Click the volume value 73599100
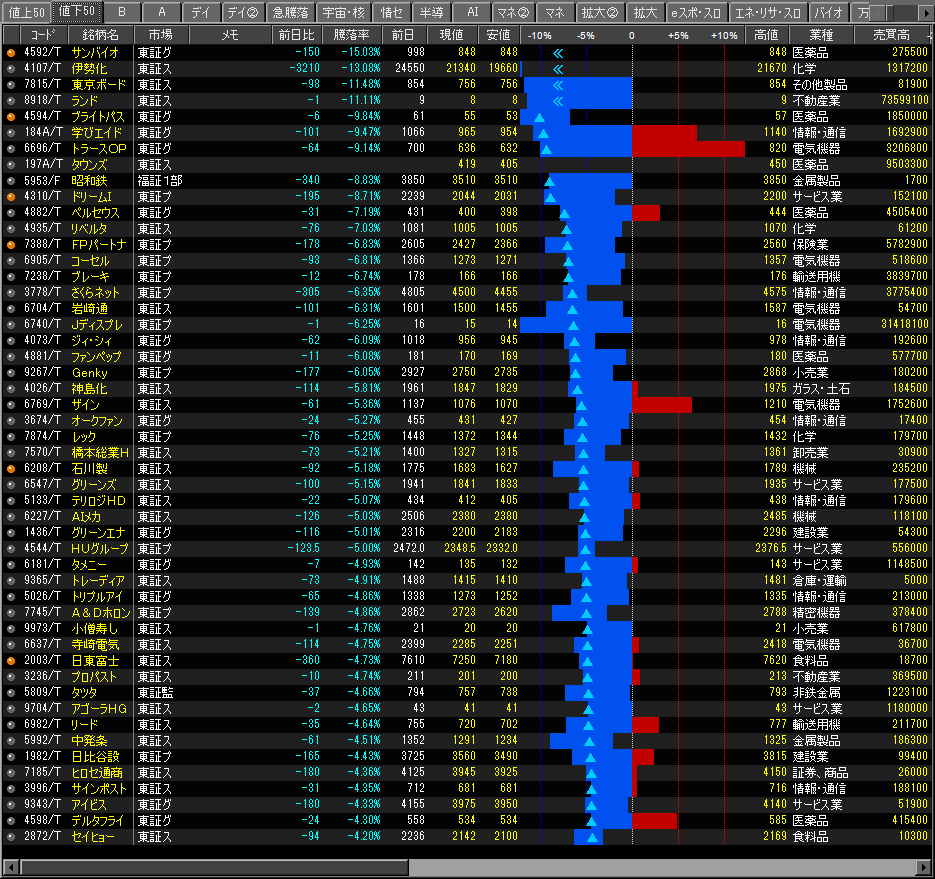The image size is (935, 879). click(x=905, y=100)
